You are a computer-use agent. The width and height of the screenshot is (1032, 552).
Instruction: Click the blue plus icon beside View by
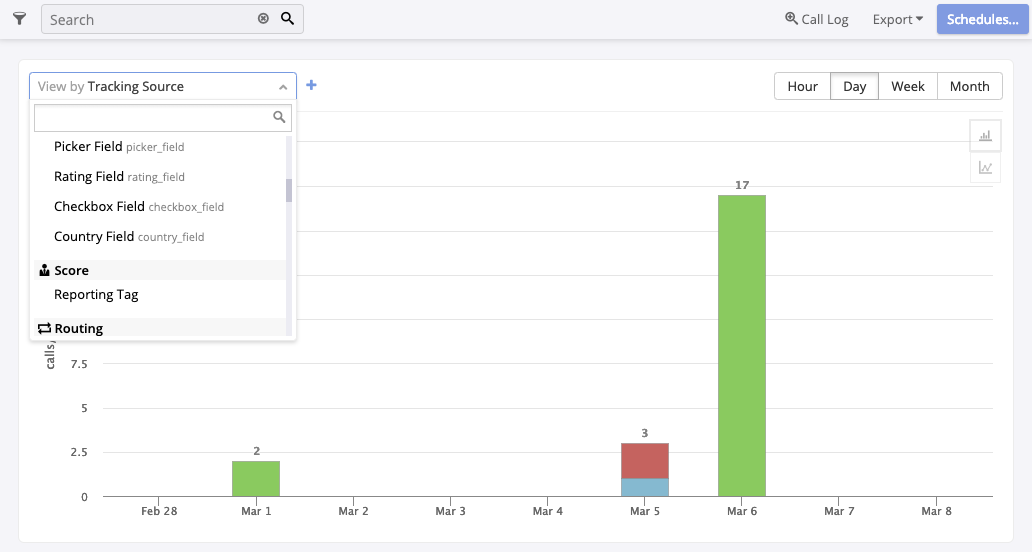point(311,86)
